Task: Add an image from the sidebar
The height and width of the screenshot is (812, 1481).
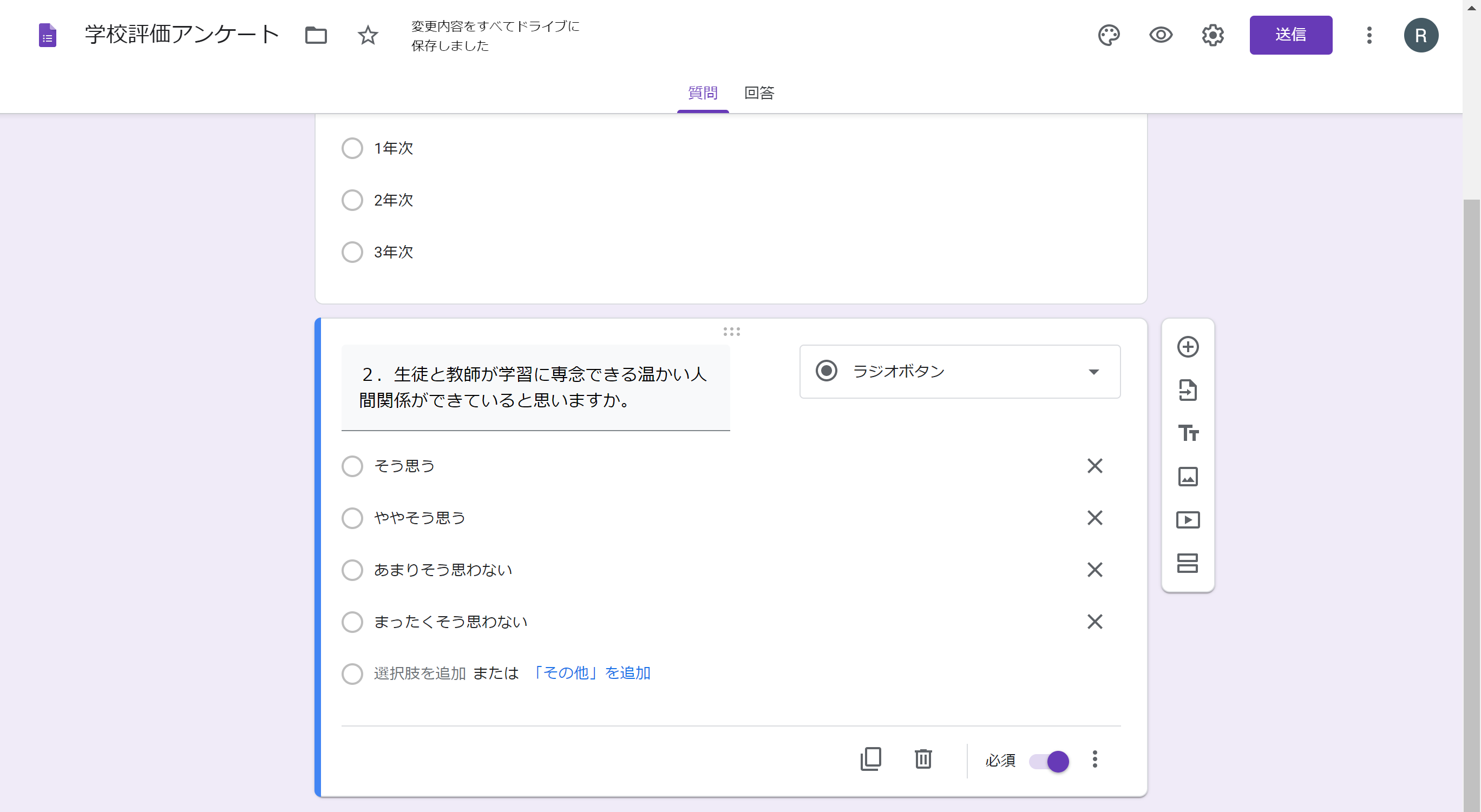Action: click(1188, 477)
